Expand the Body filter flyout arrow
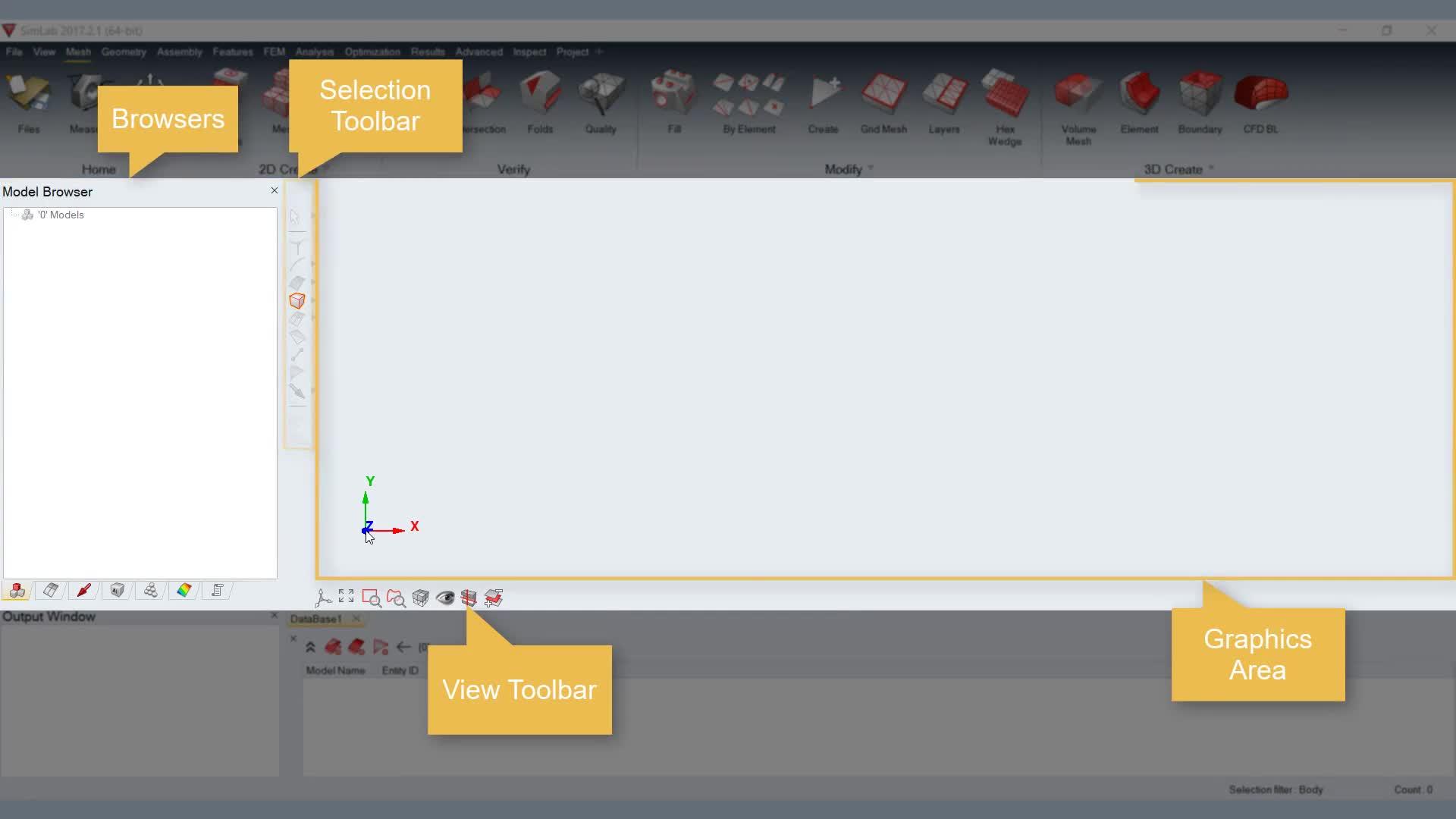This screenshot has height=819, width=1456. click(313, 301)
